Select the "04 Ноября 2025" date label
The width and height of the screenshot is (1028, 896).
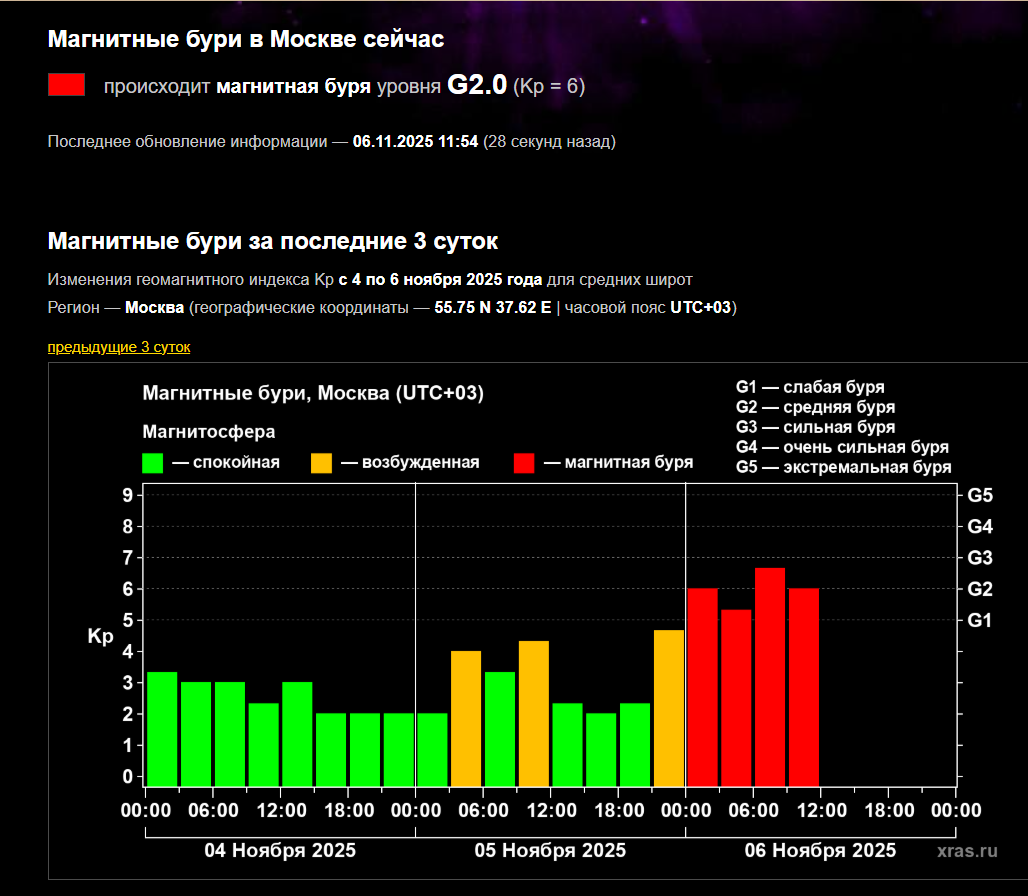click(280, 851)
